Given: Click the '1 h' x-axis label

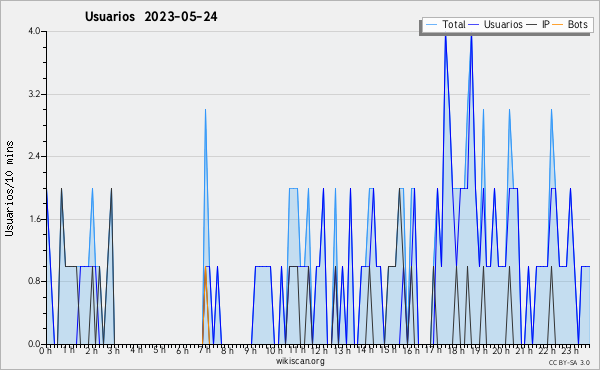Looking at the screenshot, I should pyautogui.click(x=69, y=350).
